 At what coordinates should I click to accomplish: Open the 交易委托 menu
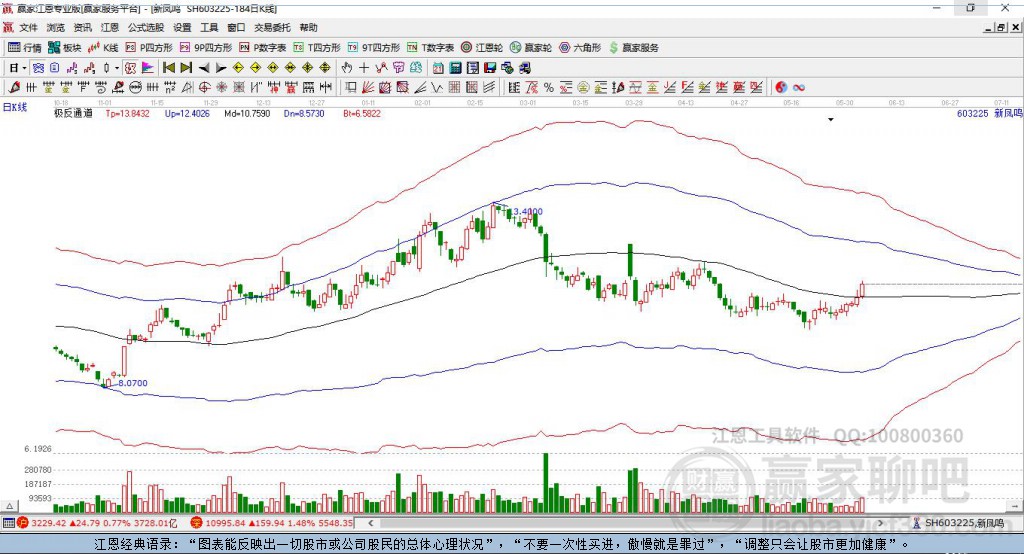272,27
